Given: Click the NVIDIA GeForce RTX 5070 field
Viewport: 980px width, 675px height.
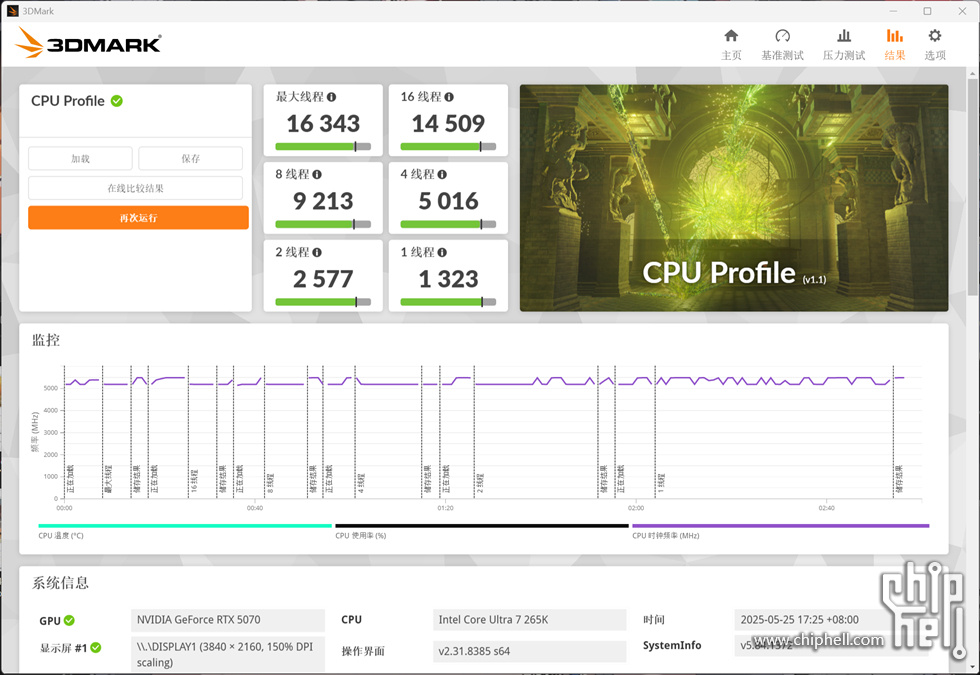Looking at the screenshot, I should pos(228,620).
